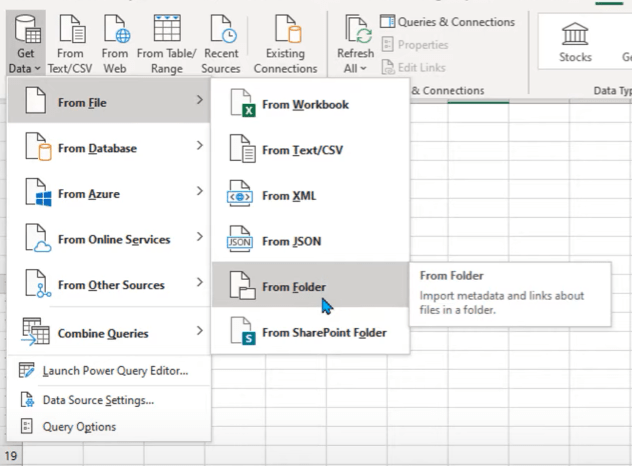
Task: Expand the From Azure submenu chevron
Action: 200,191
